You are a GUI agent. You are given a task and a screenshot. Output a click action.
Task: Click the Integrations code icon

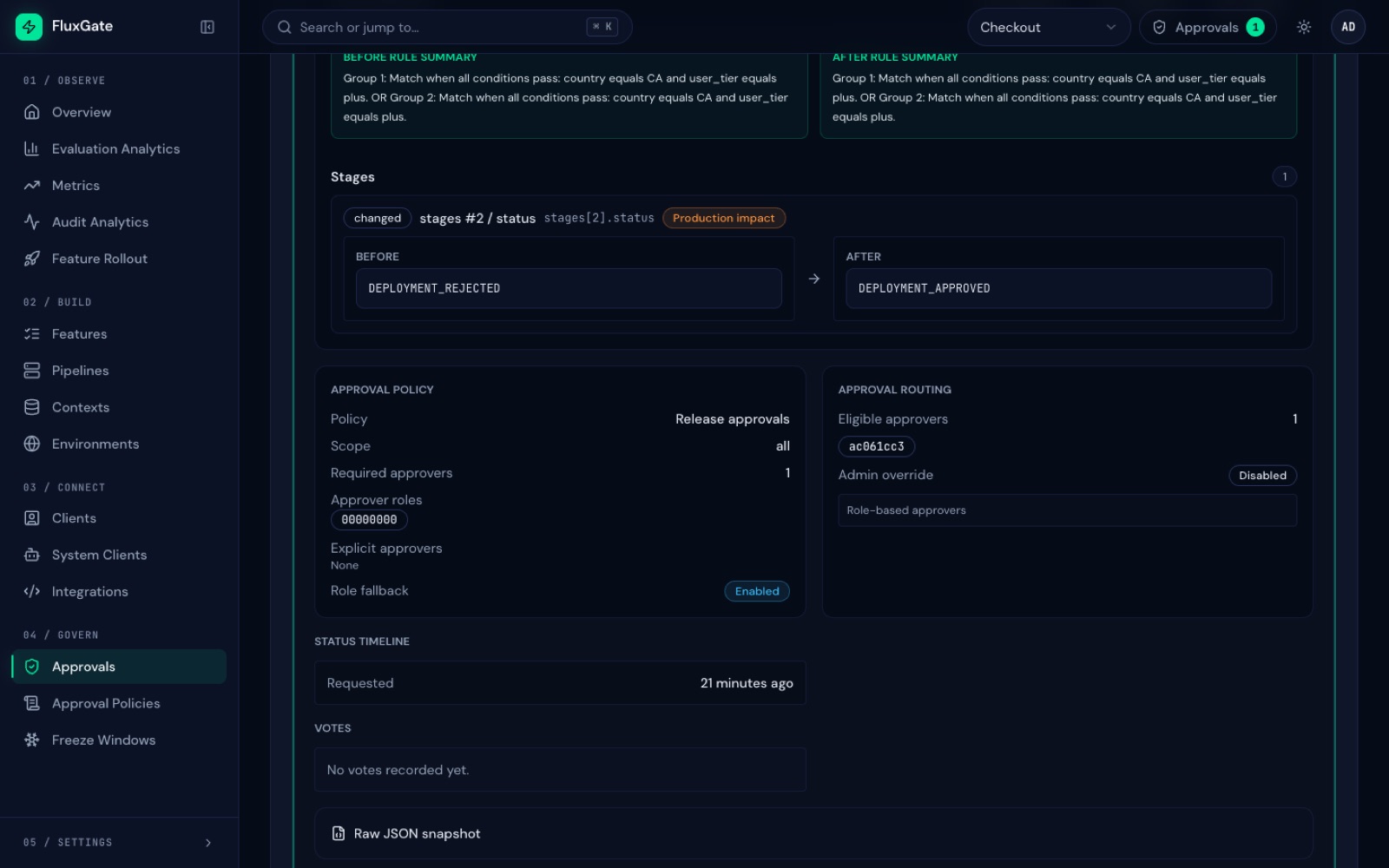coord(32,591)
